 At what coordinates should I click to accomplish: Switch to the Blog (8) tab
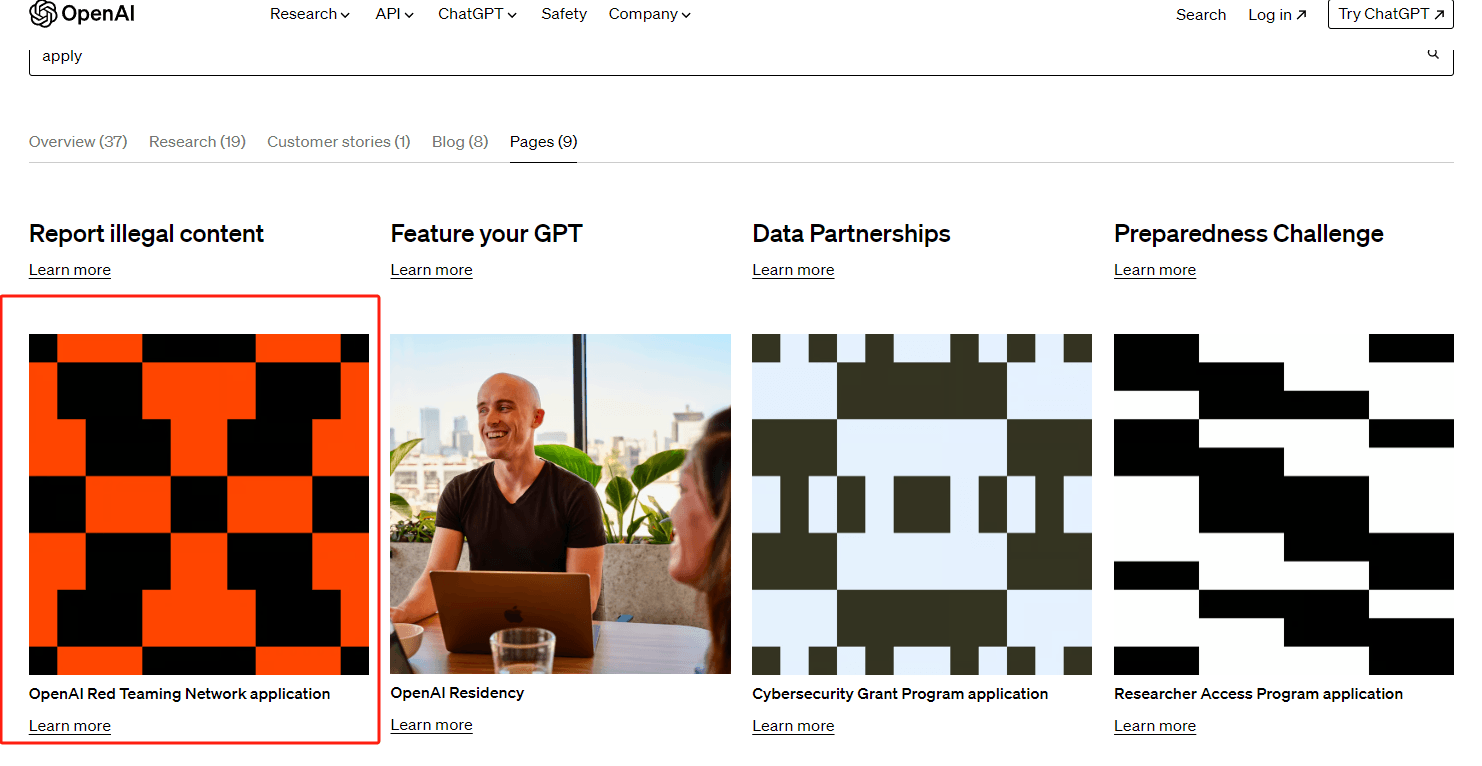point(460,142)
